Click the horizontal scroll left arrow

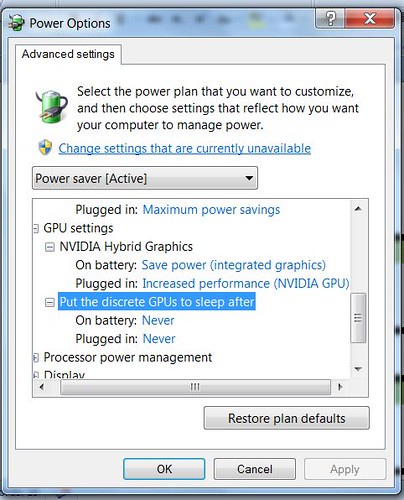(x=42, y=387)
